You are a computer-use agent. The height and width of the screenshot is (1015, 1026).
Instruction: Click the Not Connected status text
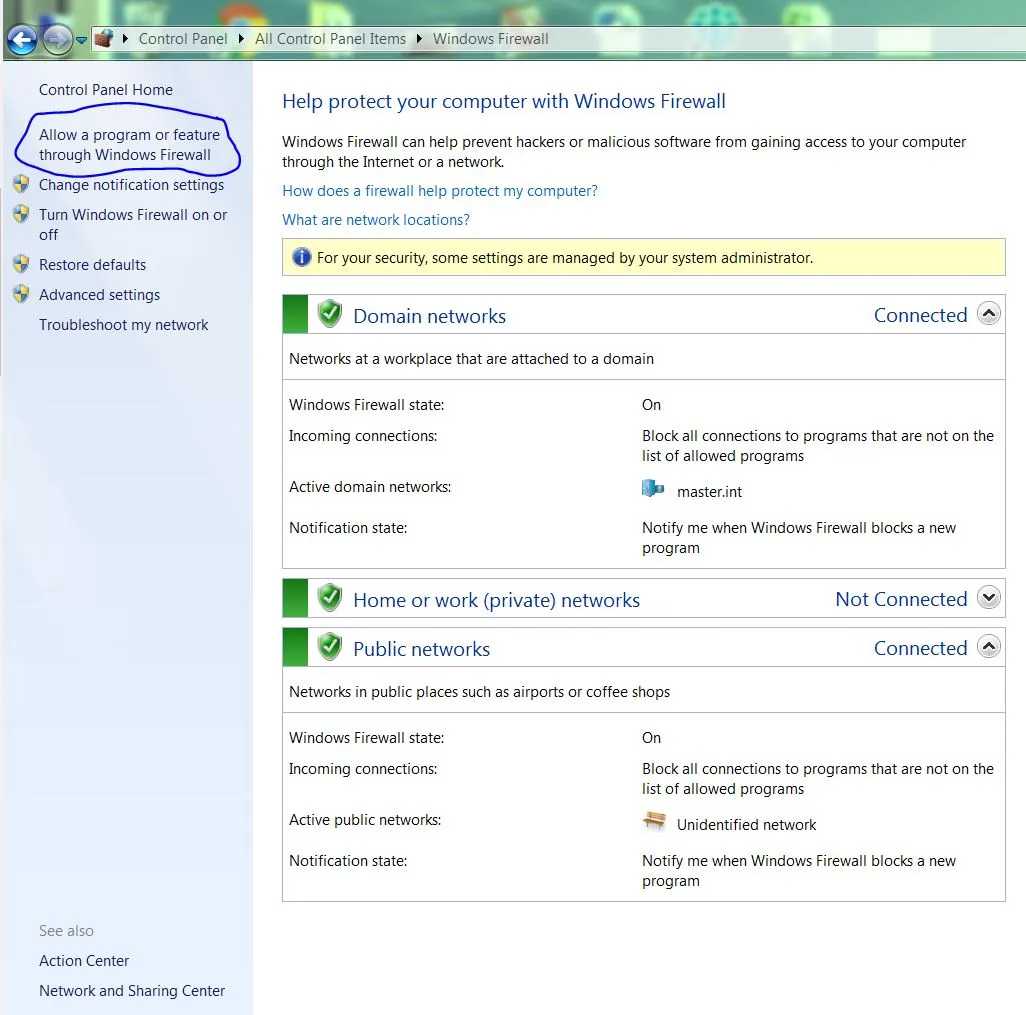[901, 599]
